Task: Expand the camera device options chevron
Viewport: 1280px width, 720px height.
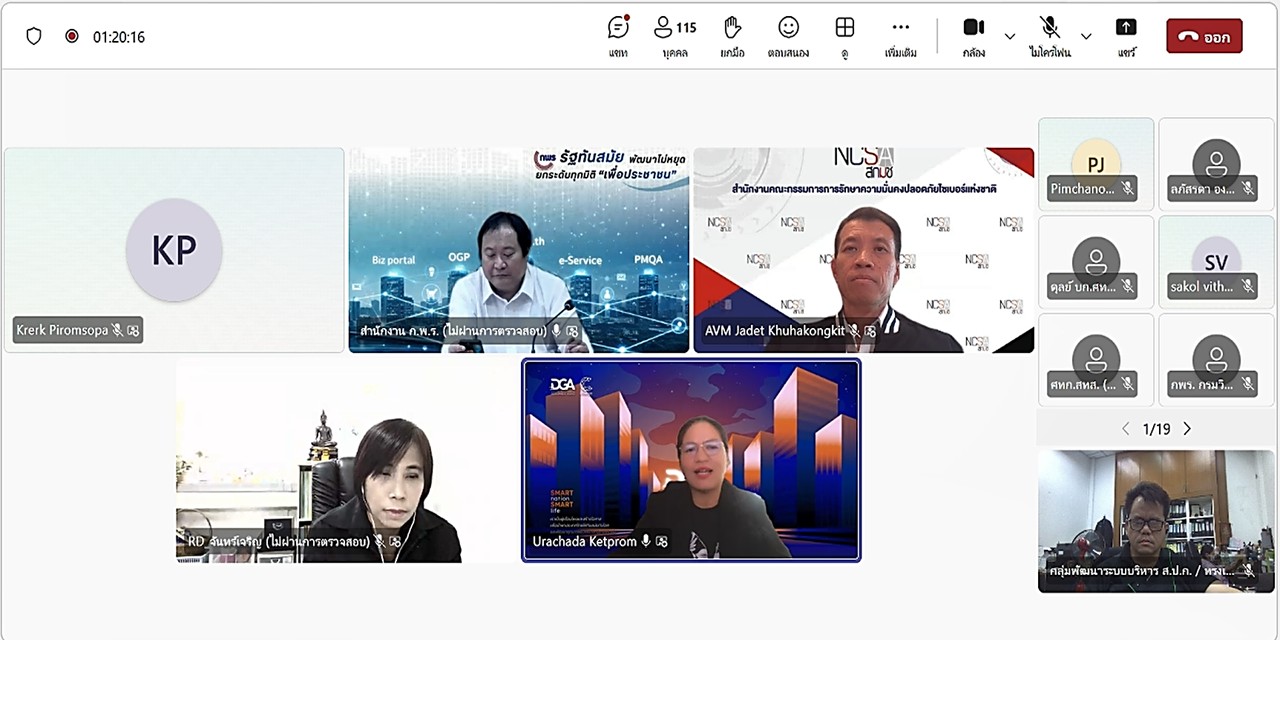Action: coord(1010,35)
